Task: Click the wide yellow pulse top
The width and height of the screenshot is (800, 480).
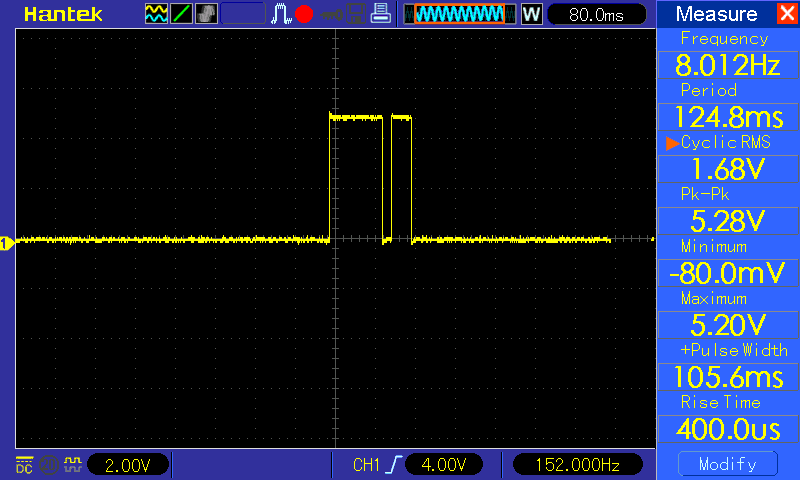Action: click(x=356, y=117)
